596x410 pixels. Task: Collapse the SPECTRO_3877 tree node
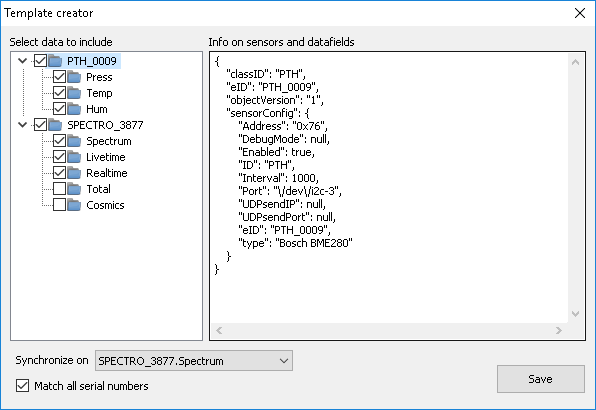(x=22, y=125)
